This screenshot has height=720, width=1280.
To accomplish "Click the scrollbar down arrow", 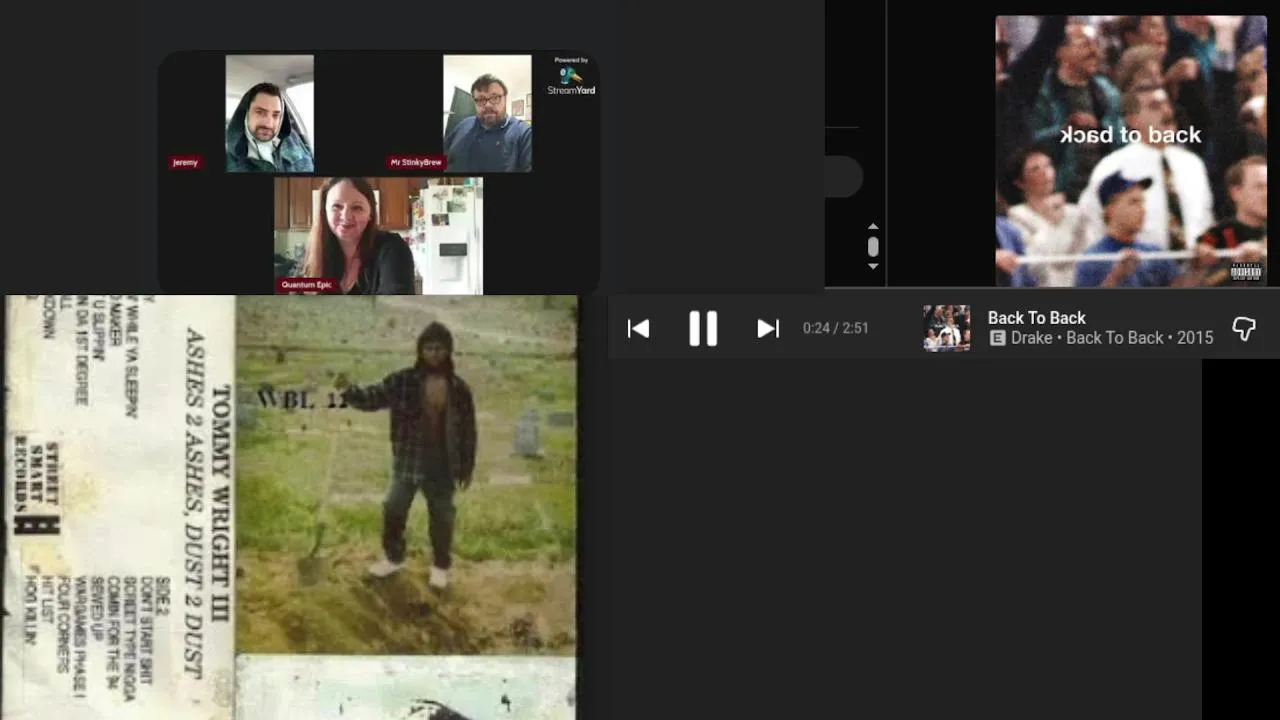I will [873, 266].
